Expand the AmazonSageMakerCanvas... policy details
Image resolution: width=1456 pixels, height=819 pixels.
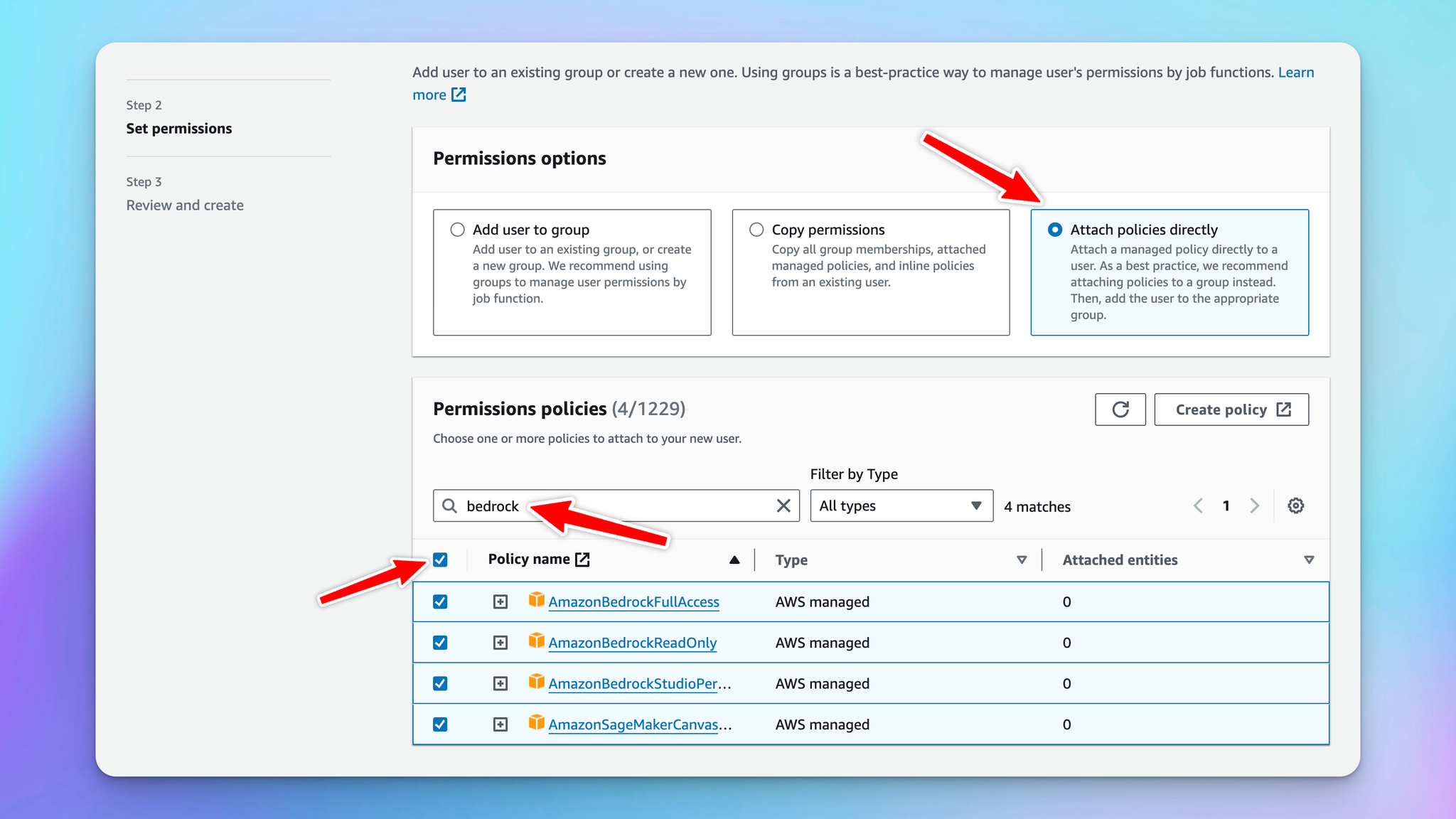click(x=500, y=724)
